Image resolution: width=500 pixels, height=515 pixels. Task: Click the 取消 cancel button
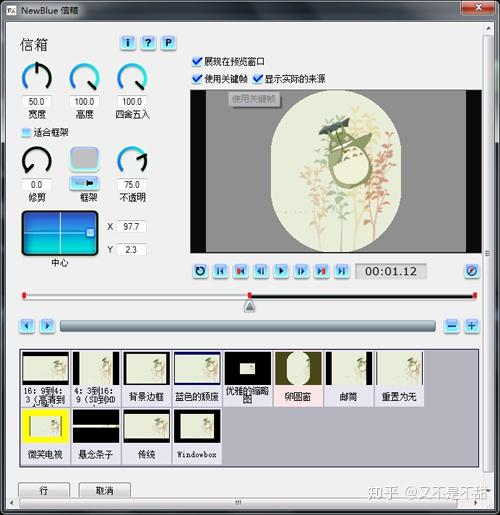pyautogui.click(x=105, y=490)
